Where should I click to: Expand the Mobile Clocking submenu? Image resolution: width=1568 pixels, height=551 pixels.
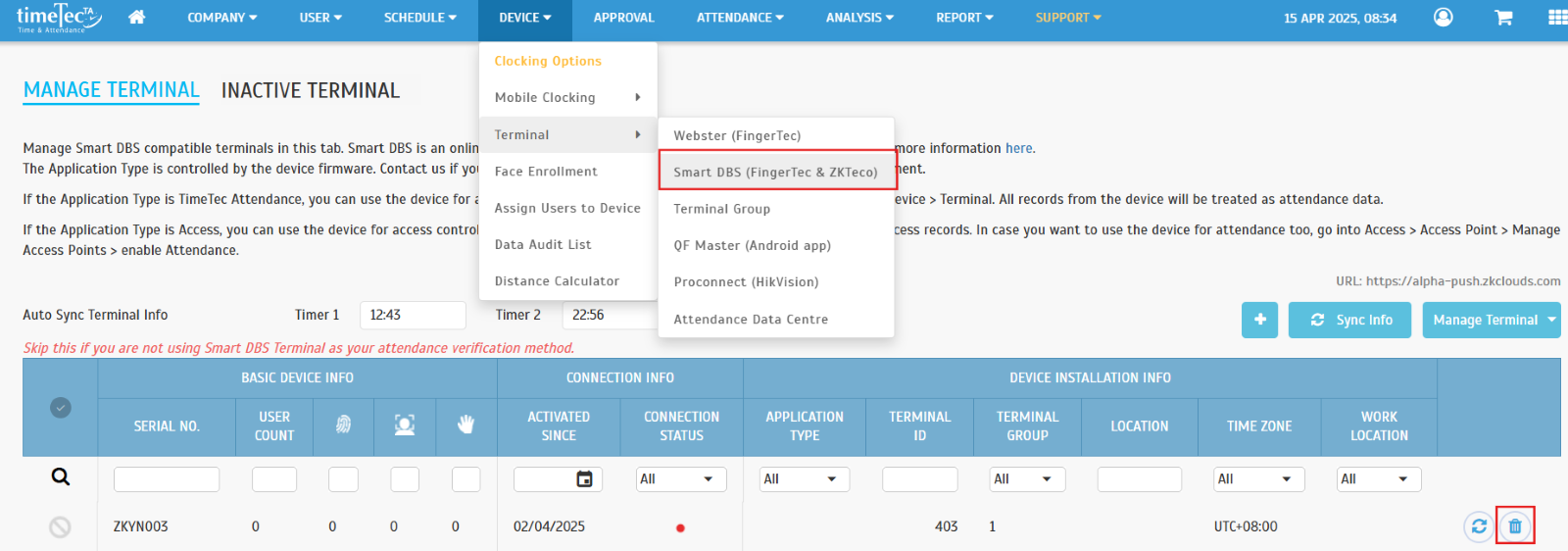568,97
